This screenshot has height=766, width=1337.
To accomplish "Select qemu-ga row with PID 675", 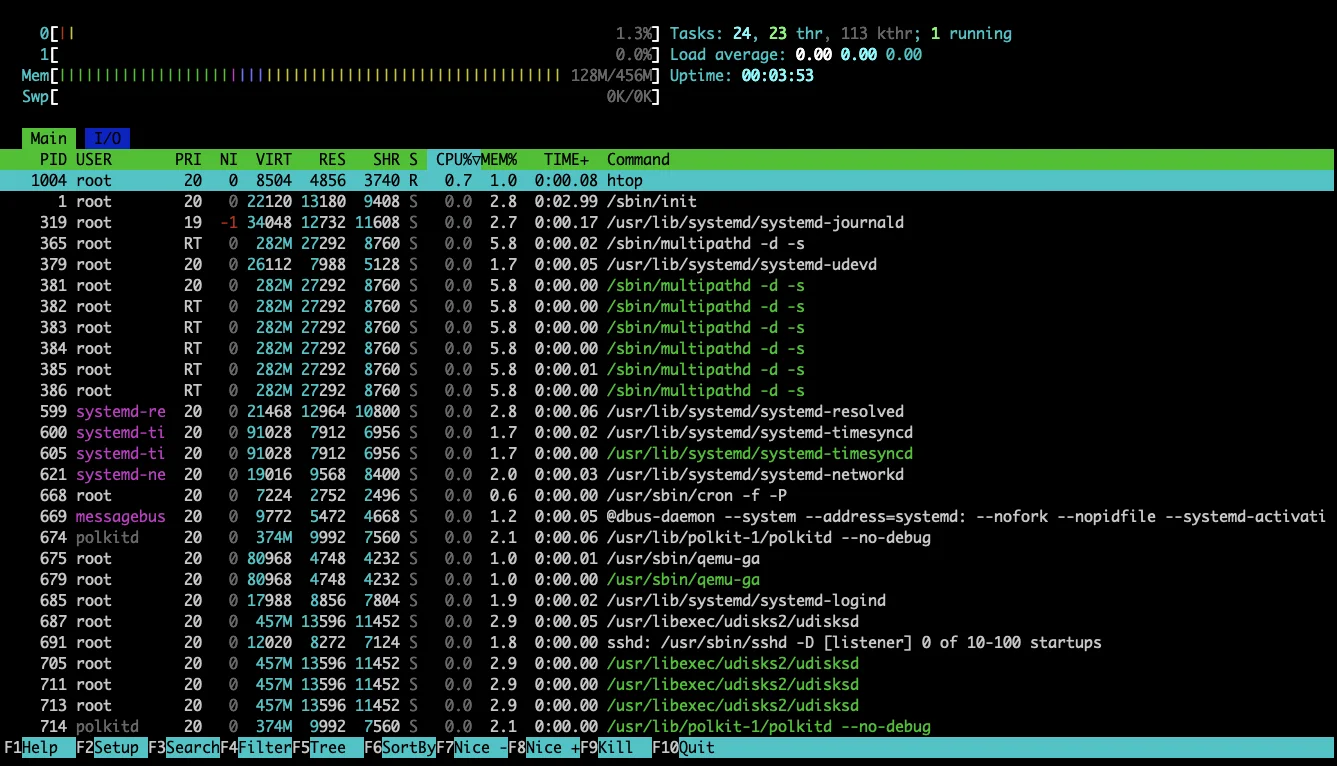I will (x=668, y=559).
